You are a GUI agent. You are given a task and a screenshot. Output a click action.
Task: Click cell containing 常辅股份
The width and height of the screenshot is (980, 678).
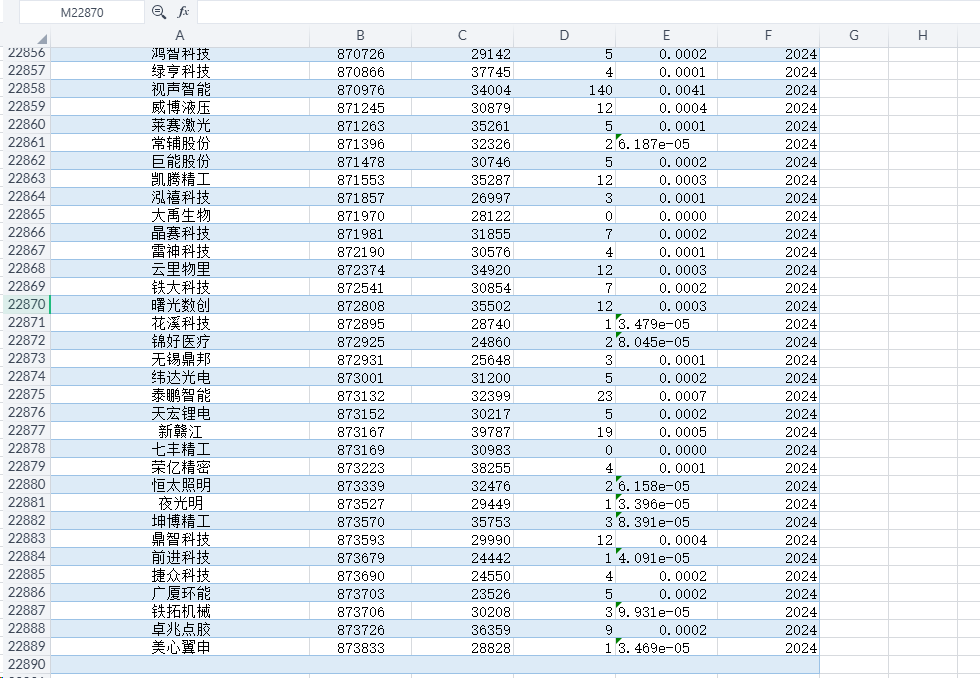(x=180, y=143)
